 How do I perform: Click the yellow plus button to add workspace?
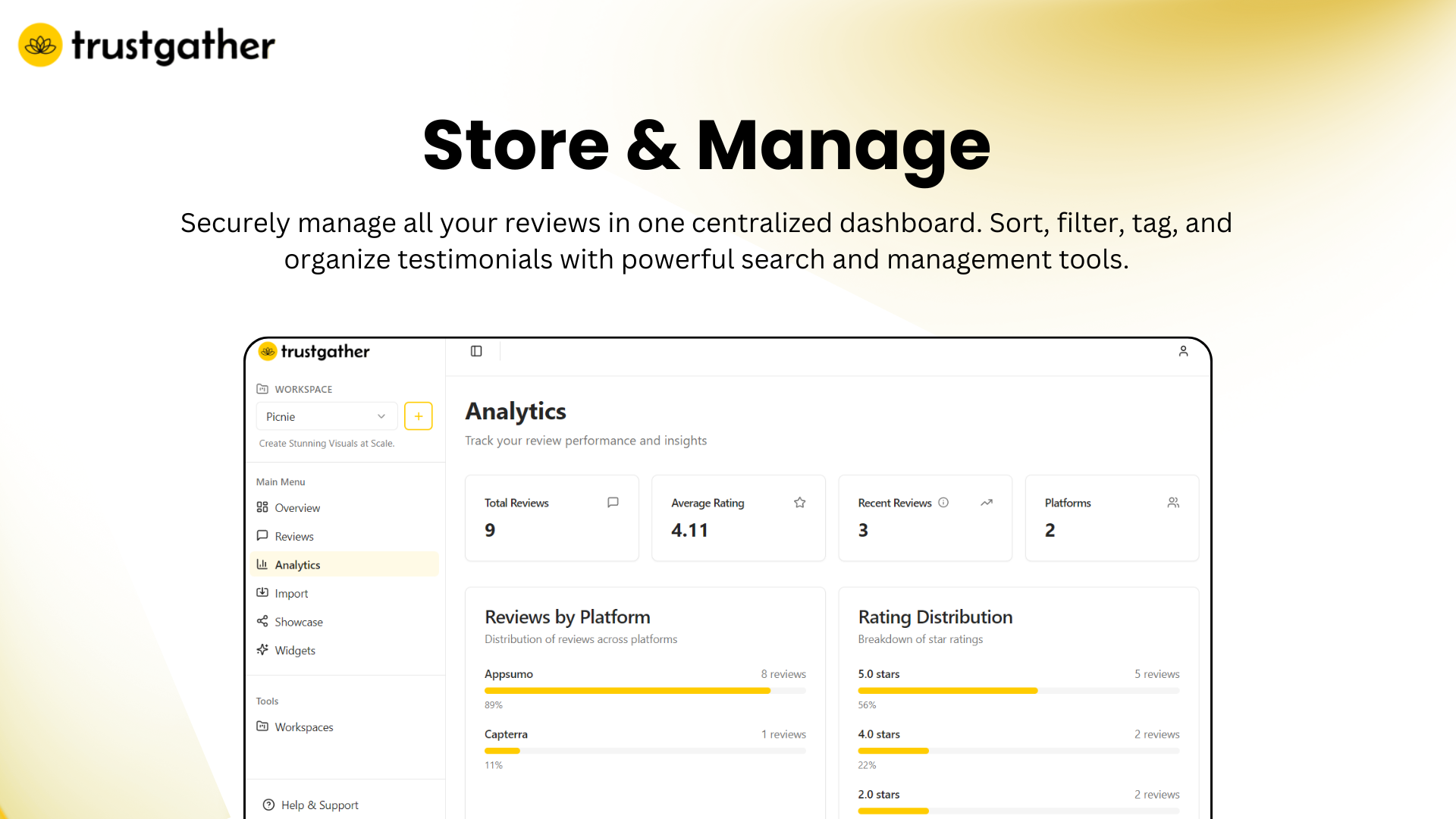418,416
